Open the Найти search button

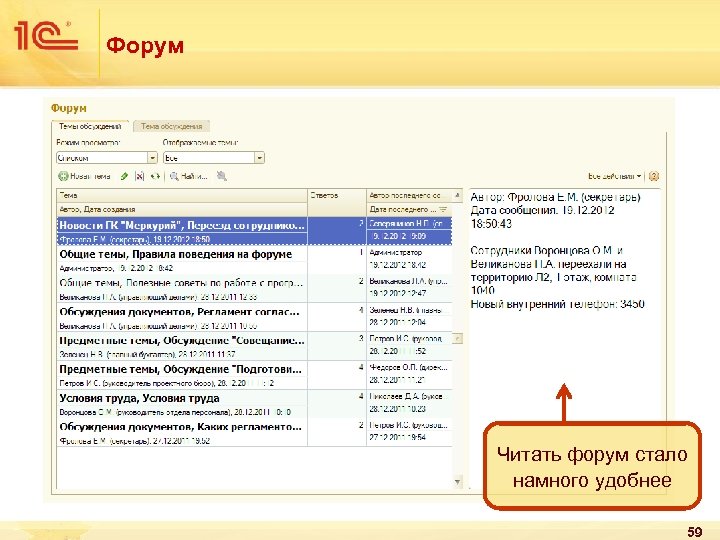189,176
